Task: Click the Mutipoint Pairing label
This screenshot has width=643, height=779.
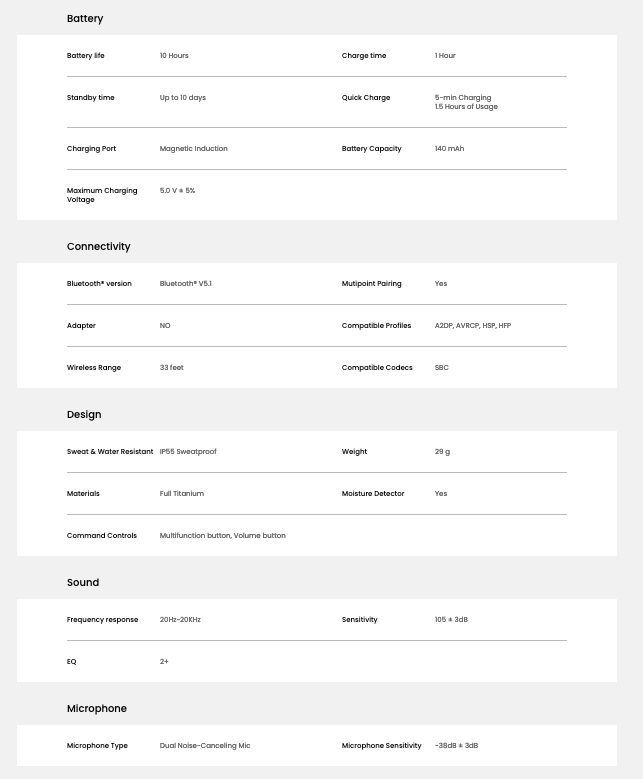Action: (x=371, y=284)
